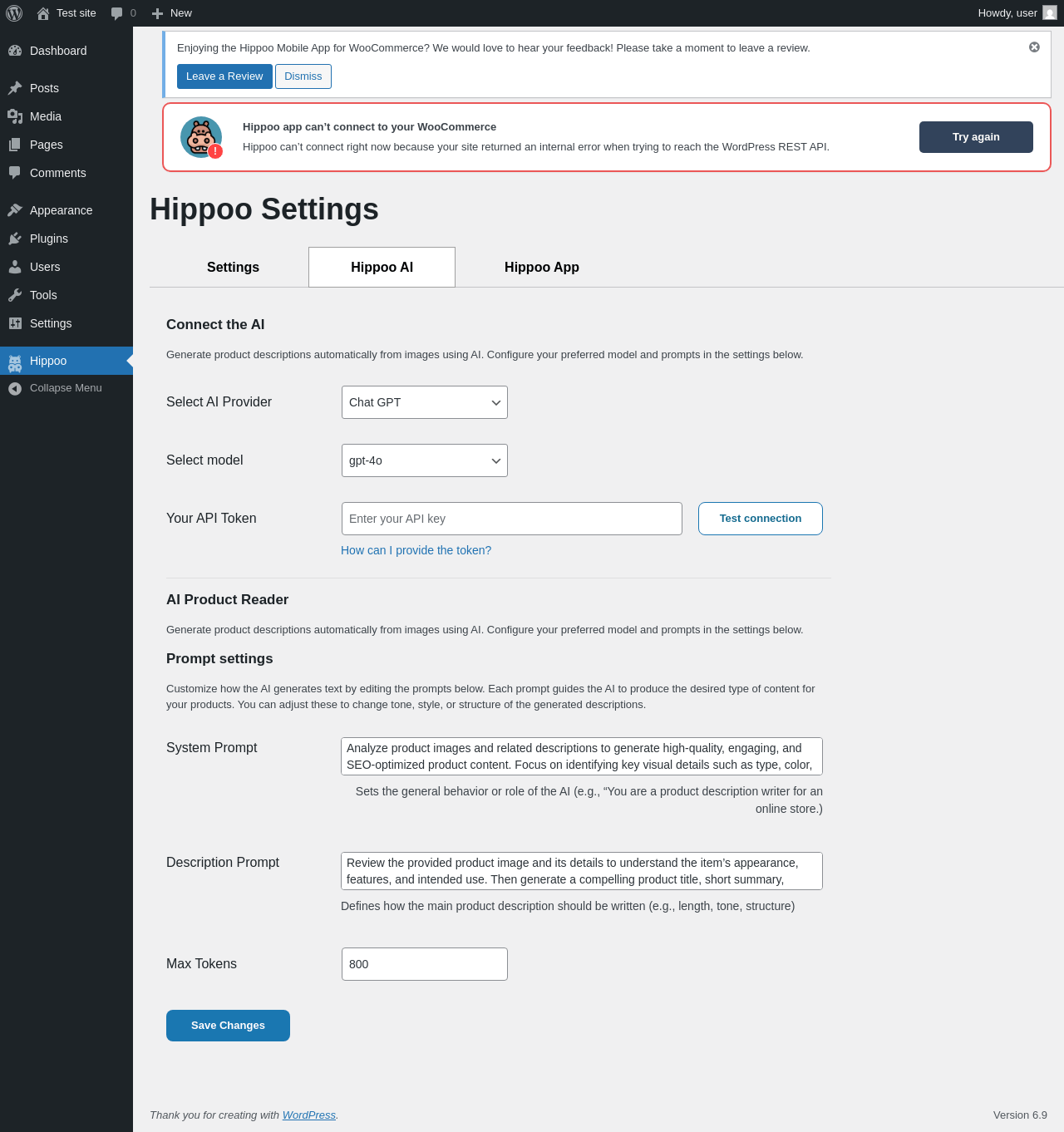Screen dimensions: 1064x1132
Task: Click the Dismiss button in the notice
Action: coord(303,76)
